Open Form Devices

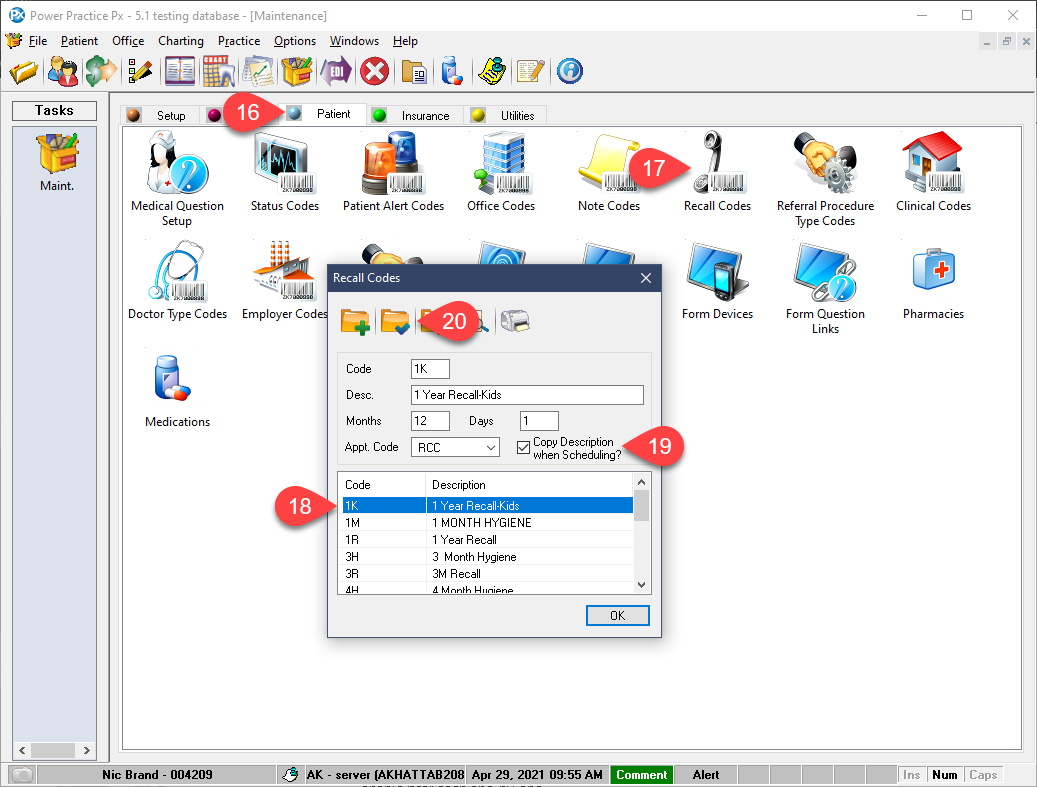pyautogui.click(x=718, y=280)
